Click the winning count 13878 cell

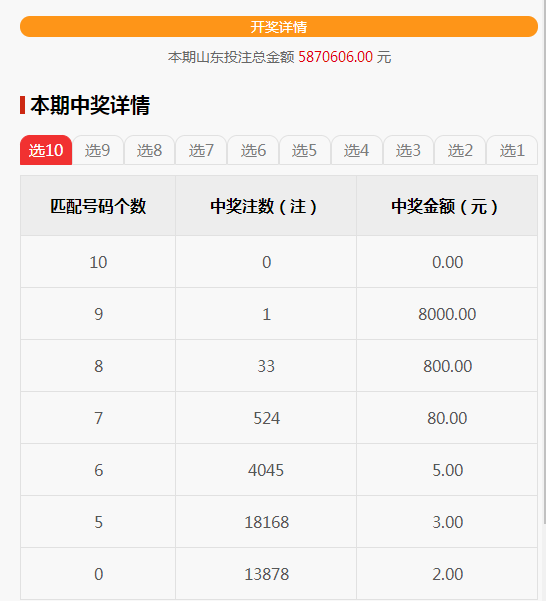266,574
